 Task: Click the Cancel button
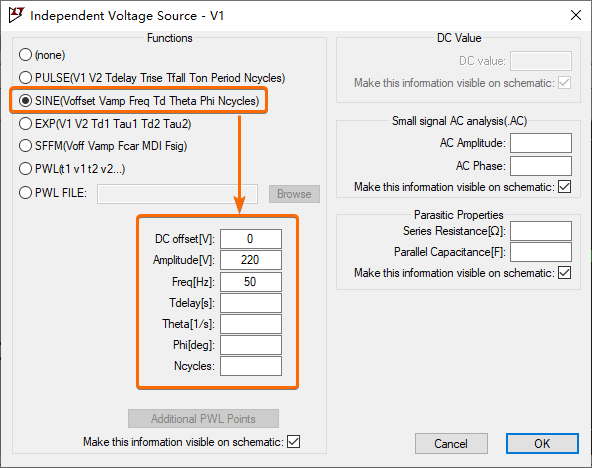click(x=451, y=443)
